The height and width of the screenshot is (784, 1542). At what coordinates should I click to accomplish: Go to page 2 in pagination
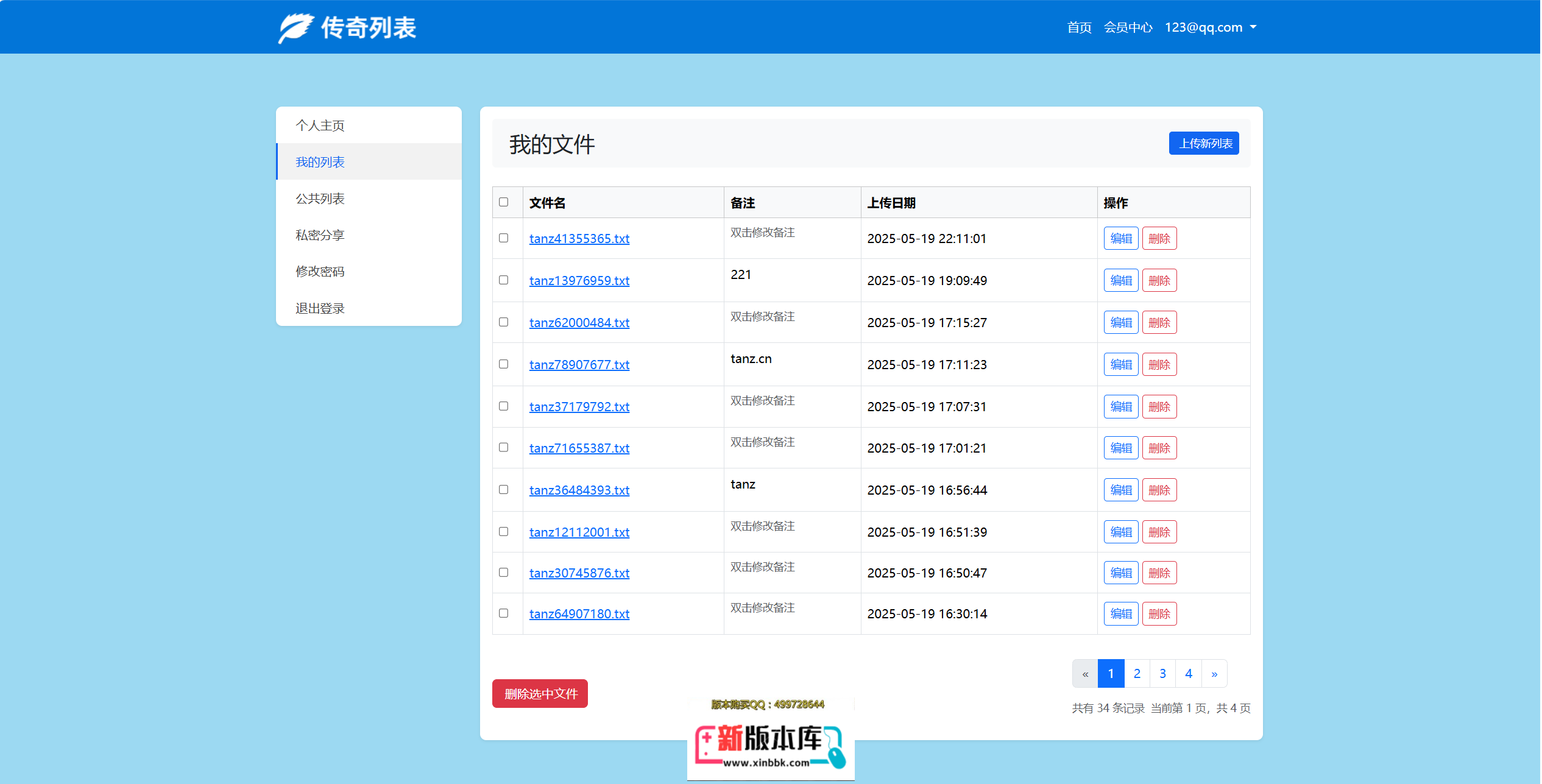pos(1137,674)
